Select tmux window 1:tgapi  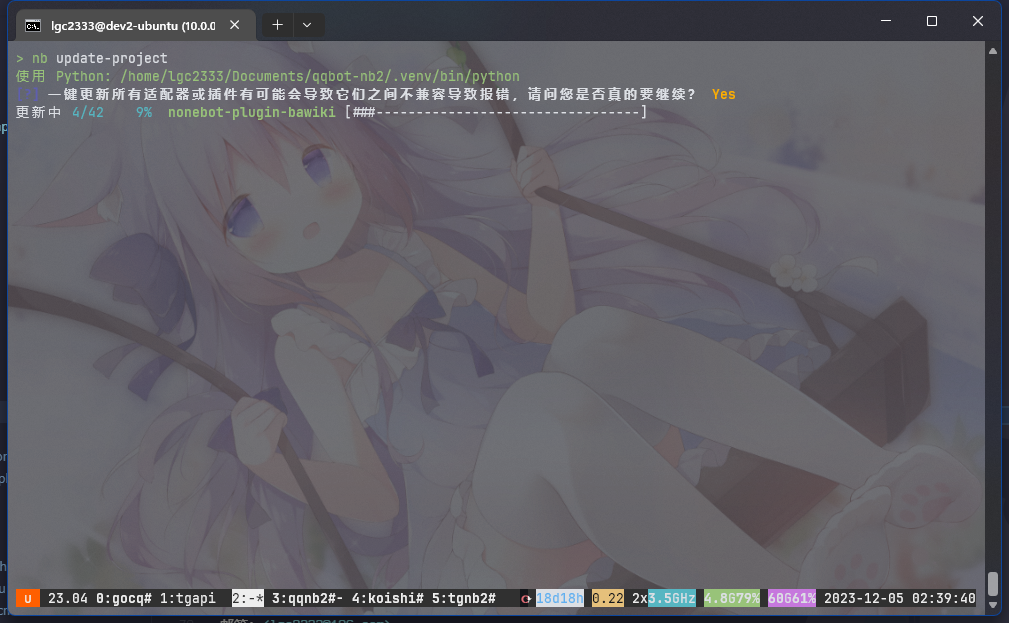click(187, 599)
